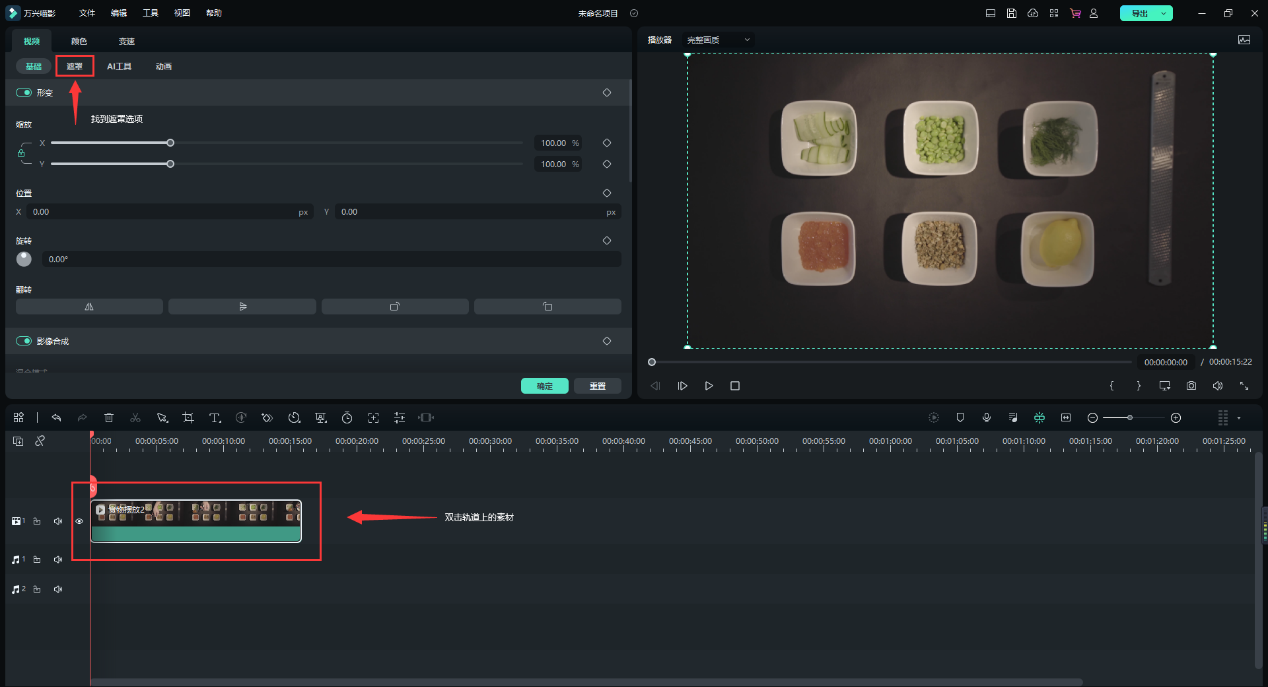1268x687 pixels.
Task: Hide video track 1 using the eye icon
Action: tap(79, 521)
